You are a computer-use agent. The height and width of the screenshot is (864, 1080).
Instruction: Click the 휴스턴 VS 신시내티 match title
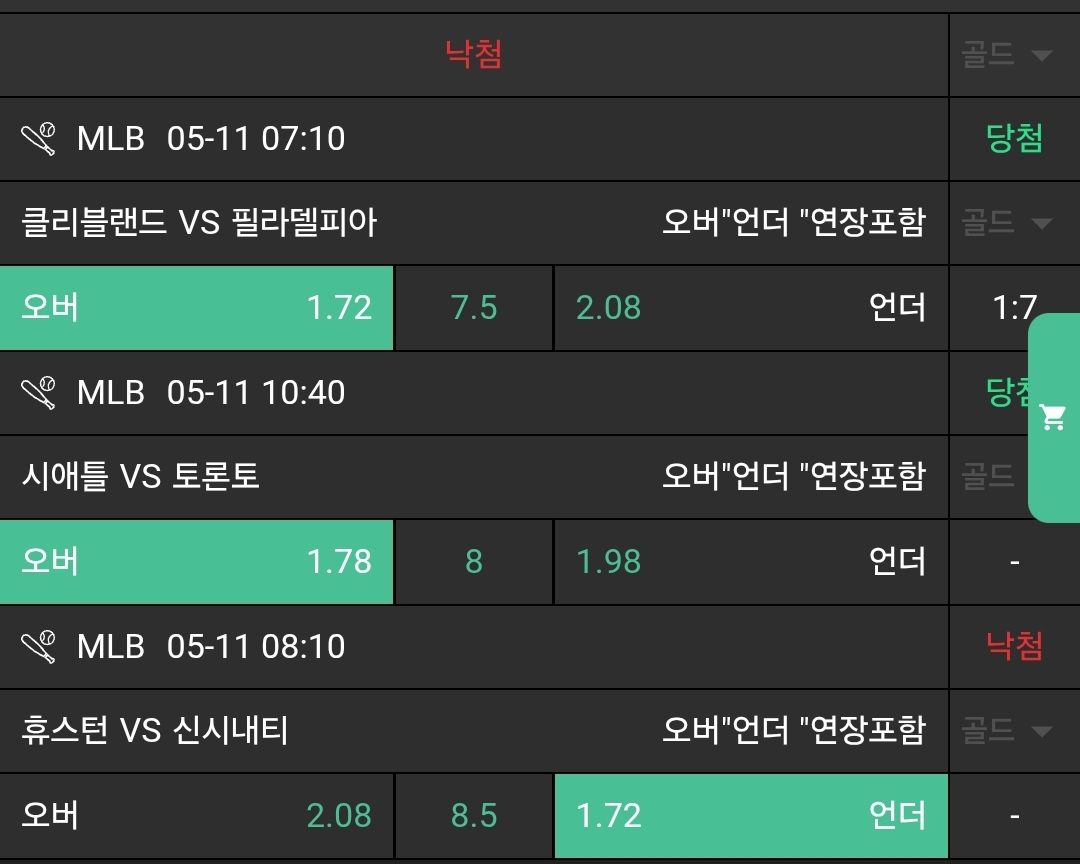point(155,731)
